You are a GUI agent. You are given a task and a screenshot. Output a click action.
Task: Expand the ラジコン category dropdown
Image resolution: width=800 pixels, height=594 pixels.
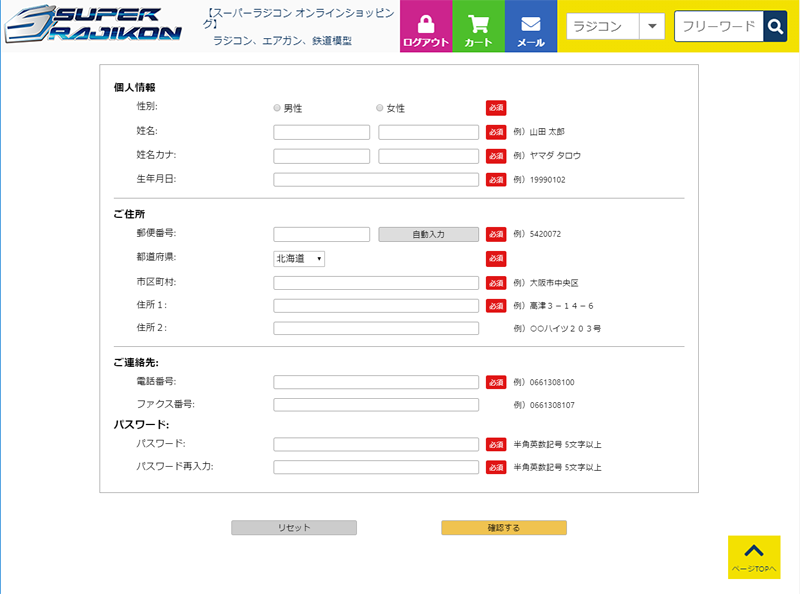(651, 27)
